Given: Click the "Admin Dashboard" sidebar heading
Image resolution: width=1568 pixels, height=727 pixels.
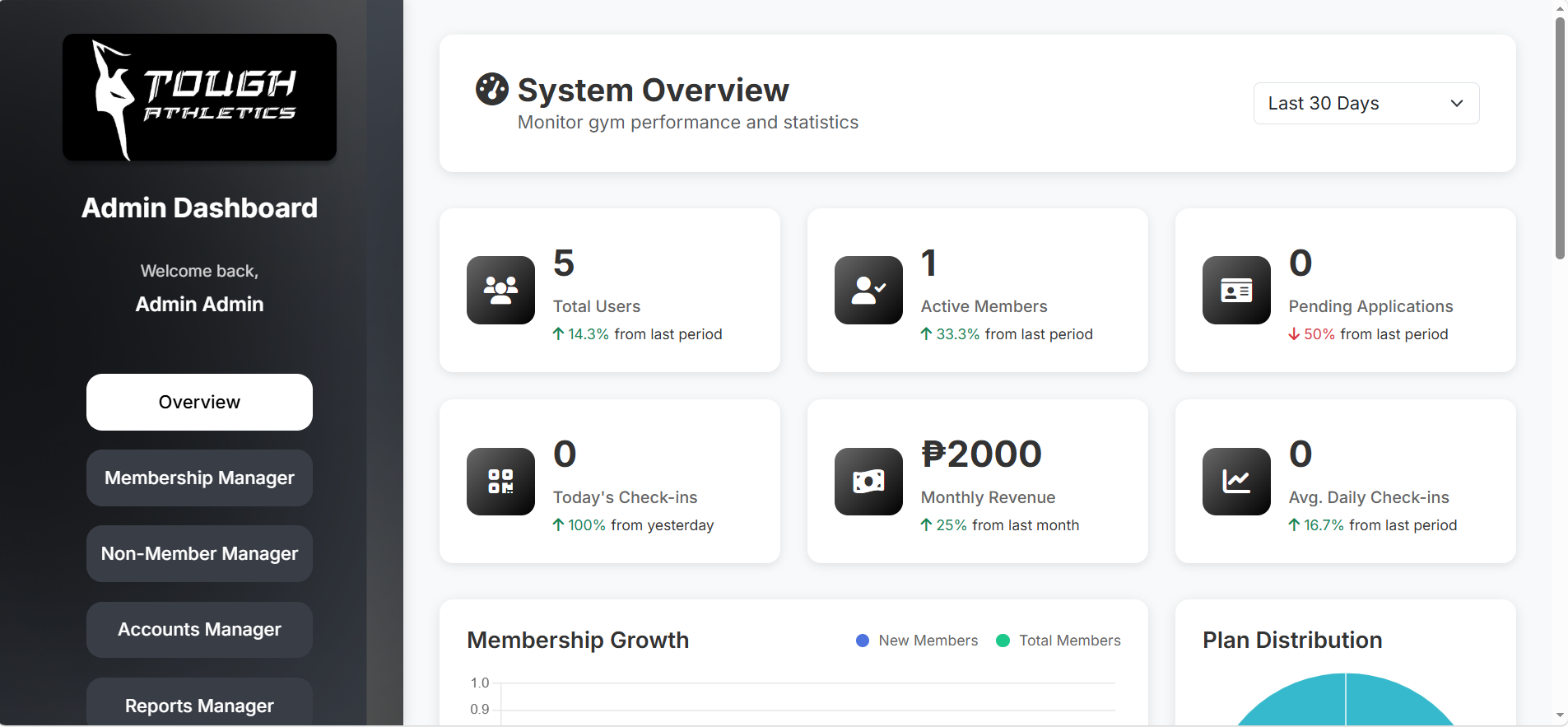Looking at the screenshot, I should (199, 207).
